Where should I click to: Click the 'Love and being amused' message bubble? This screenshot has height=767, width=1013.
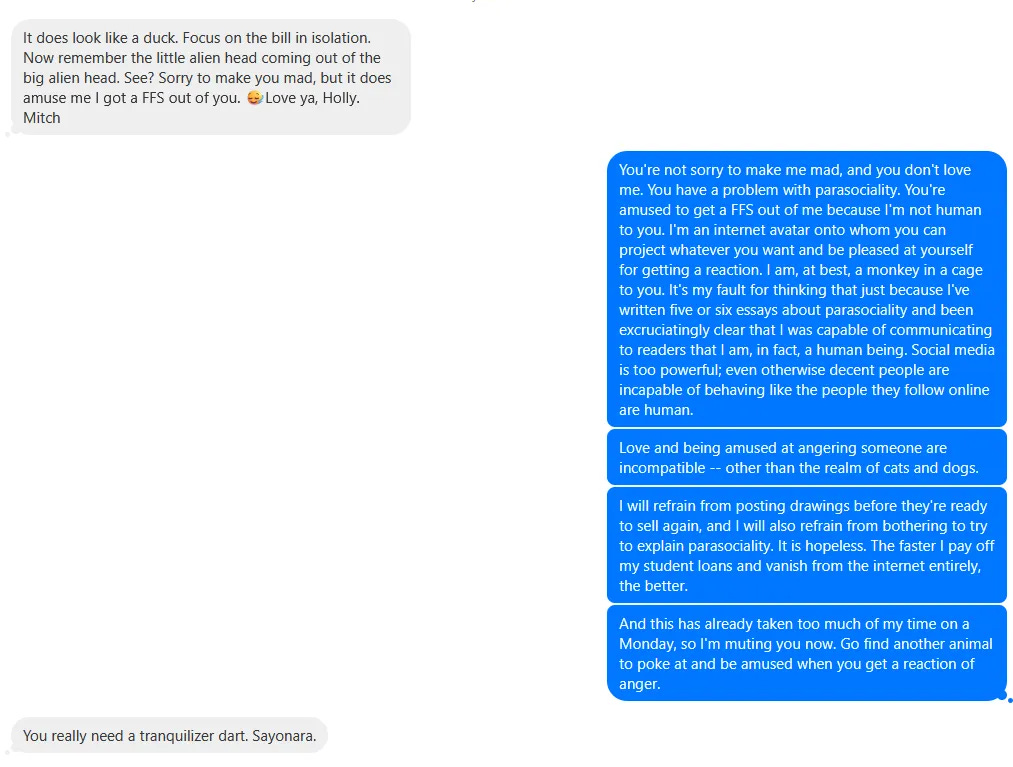coord(806,457)
